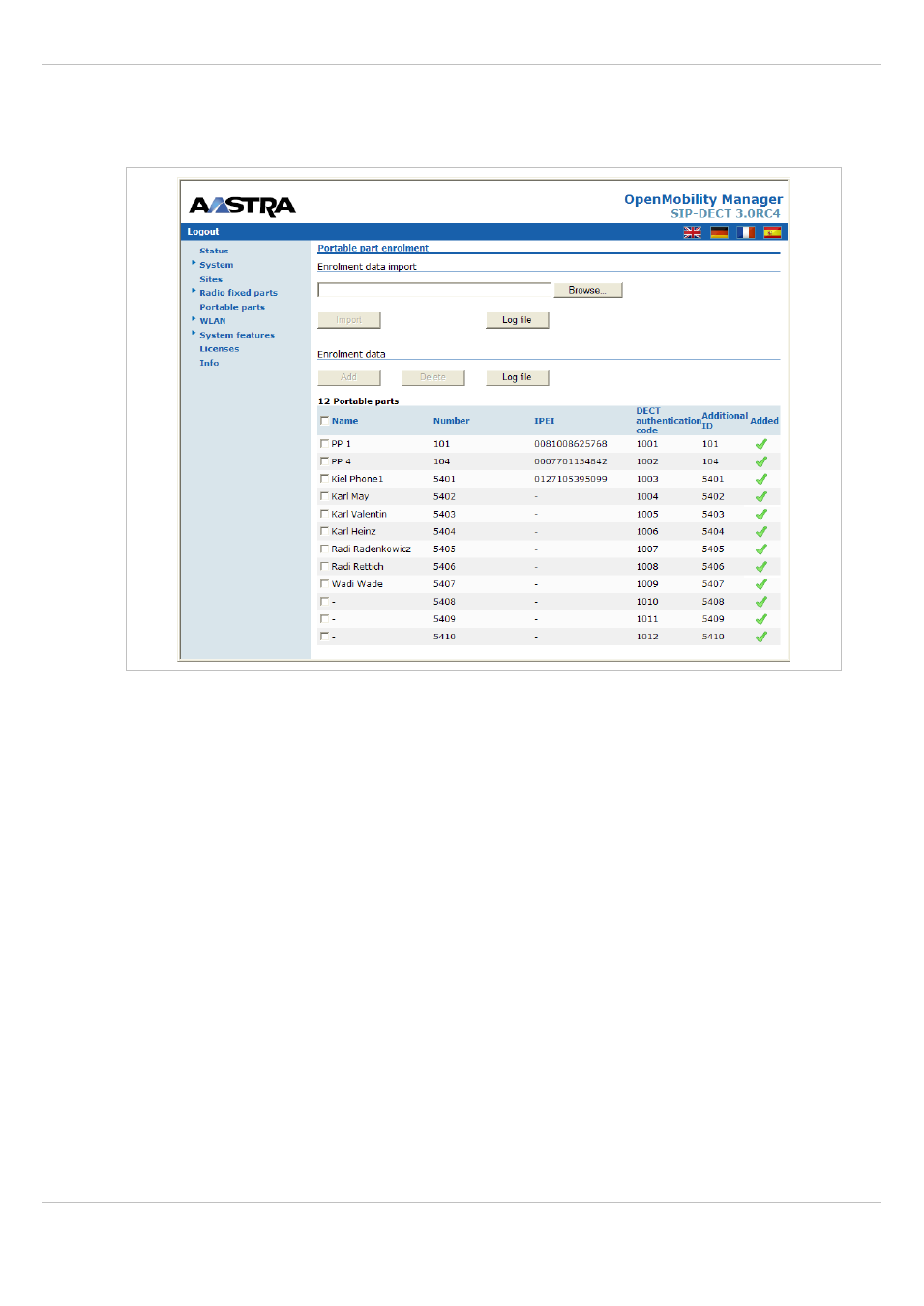This screenshot has height=1306, width=924.
Task: Select the Karl Heinz checkbox
Action: pyautogui.click(x=324, y=530)
